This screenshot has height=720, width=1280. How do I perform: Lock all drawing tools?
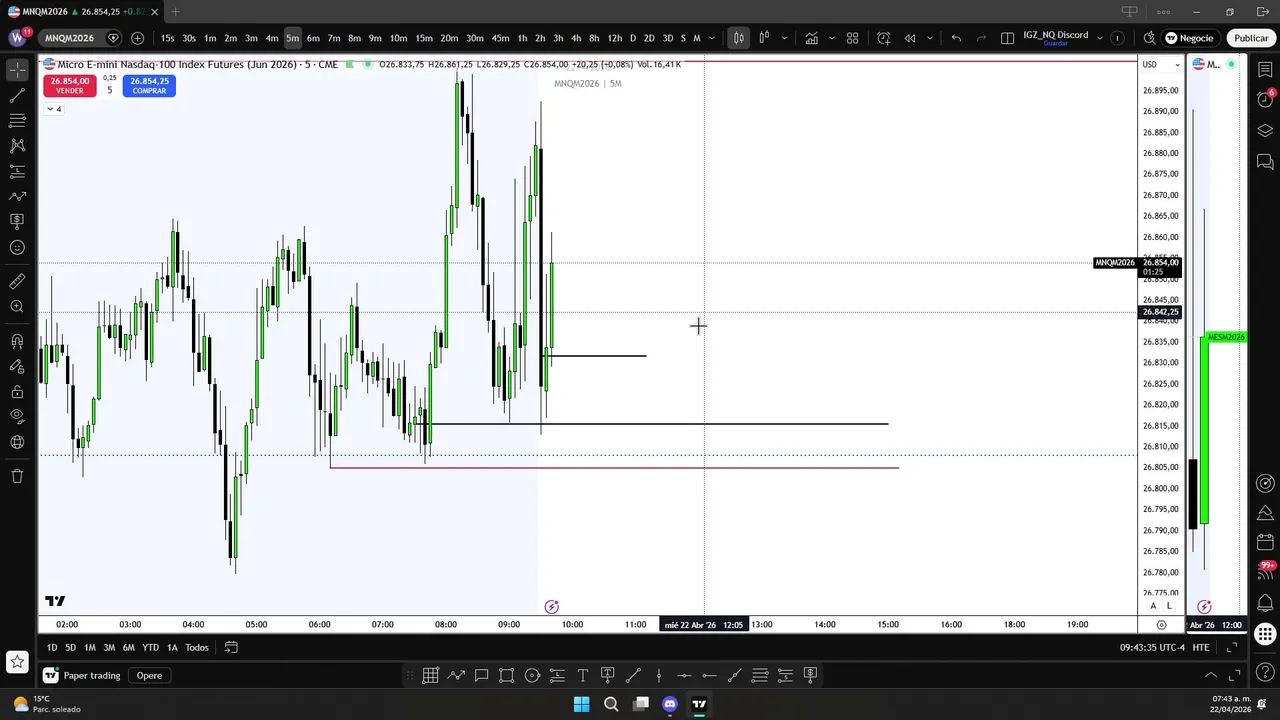17,392
